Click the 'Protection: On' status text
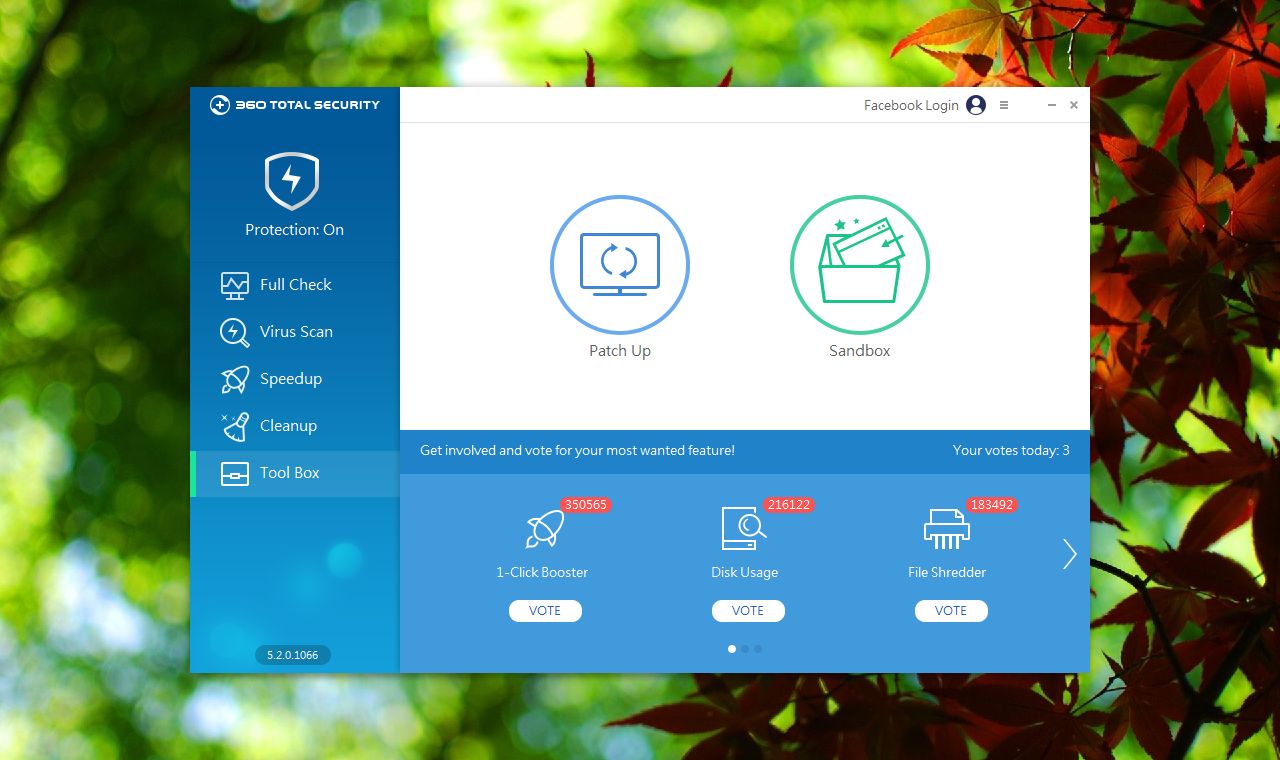Viewport: 1280px width, 760px height. 294,230
